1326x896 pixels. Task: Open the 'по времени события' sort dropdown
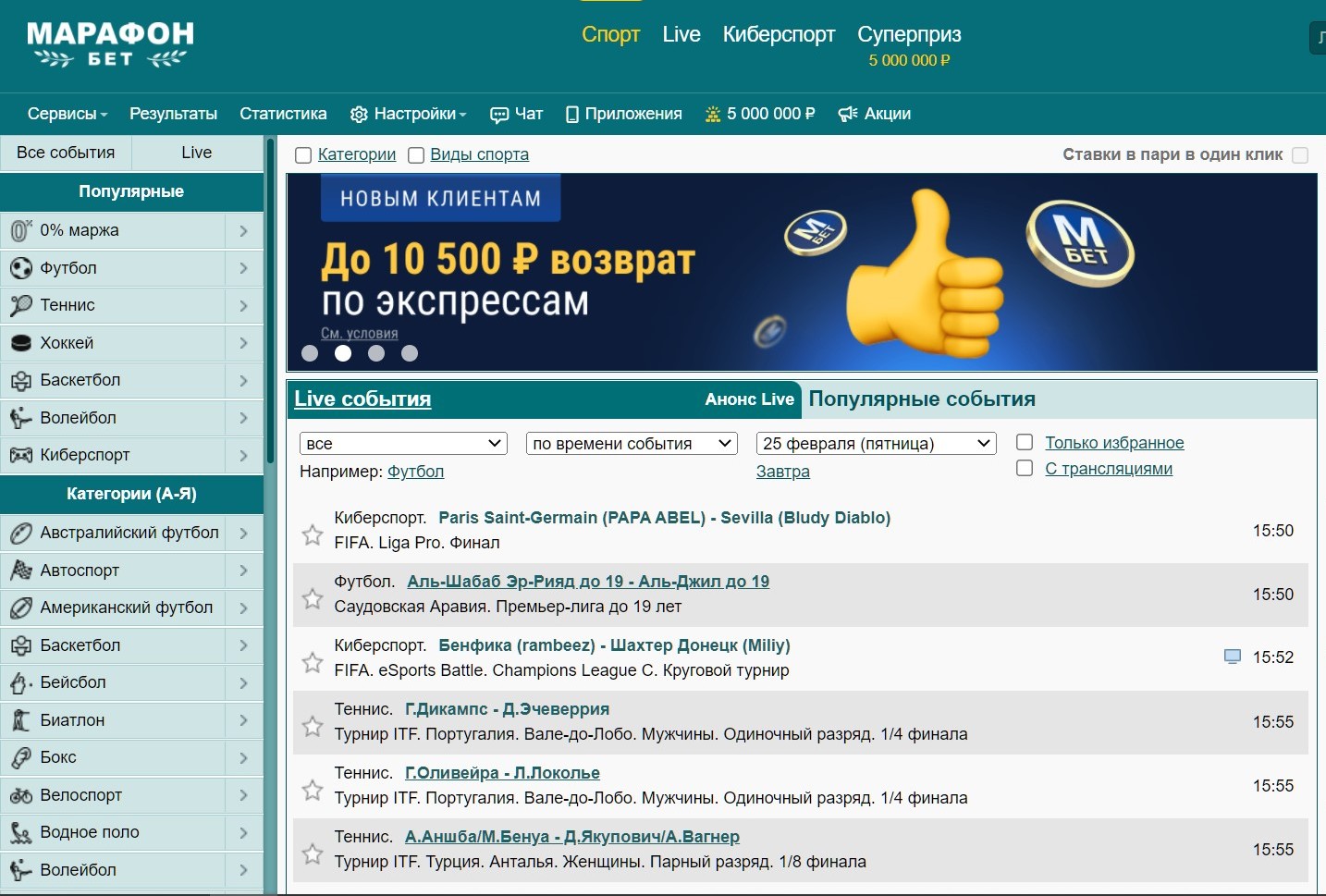coord(632,444)
